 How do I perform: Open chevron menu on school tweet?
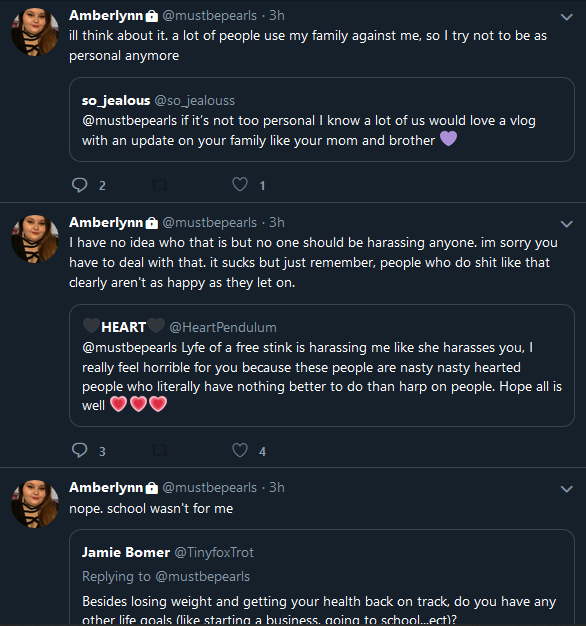pyautogui.click(x=566, y=489)
